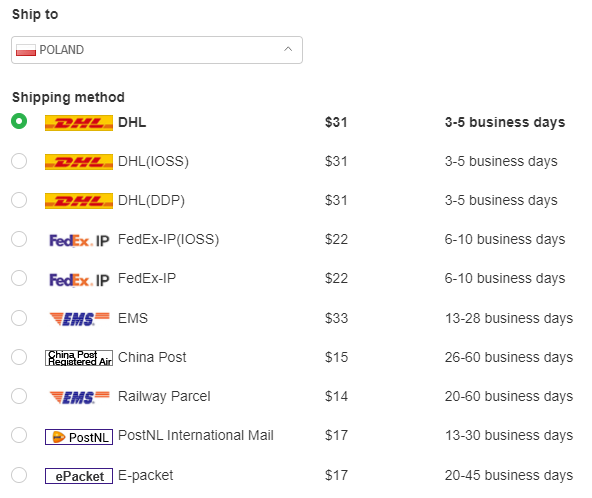Select the DHL(DDP) radio button

pyautogui.click(x=19, y=200)
